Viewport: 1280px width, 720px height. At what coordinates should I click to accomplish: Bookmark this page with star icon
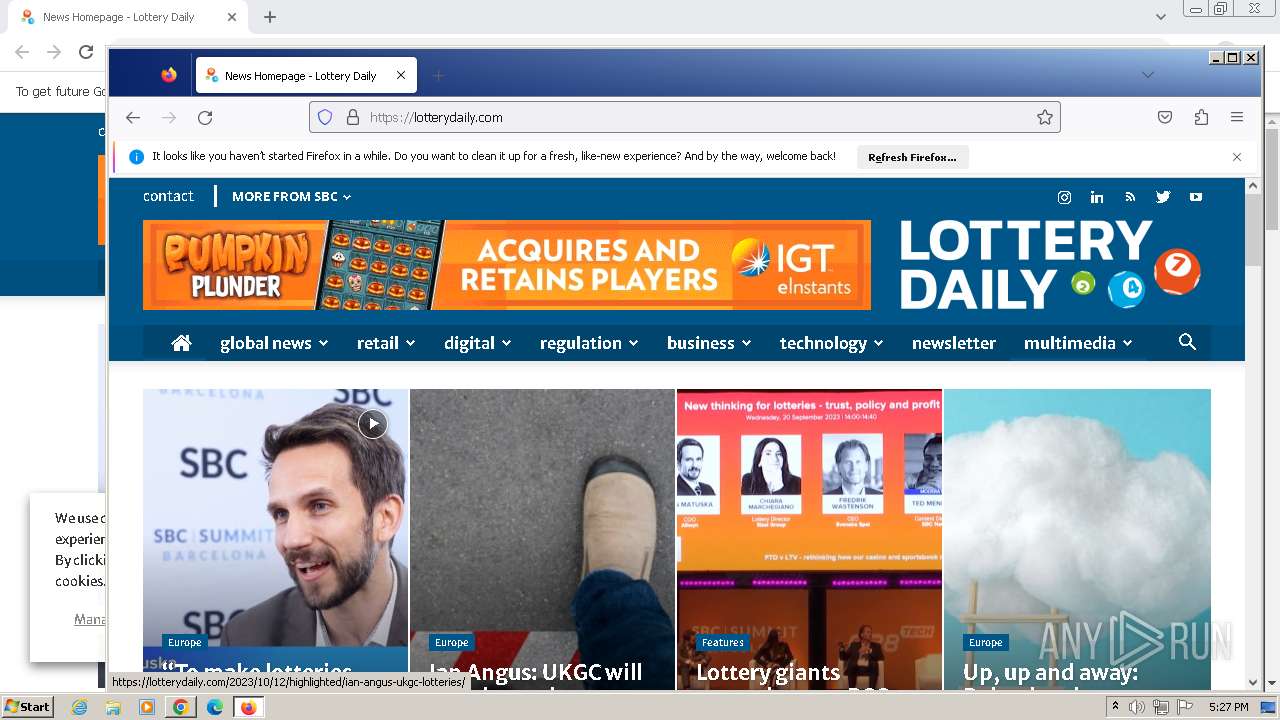click(1045, 117)
